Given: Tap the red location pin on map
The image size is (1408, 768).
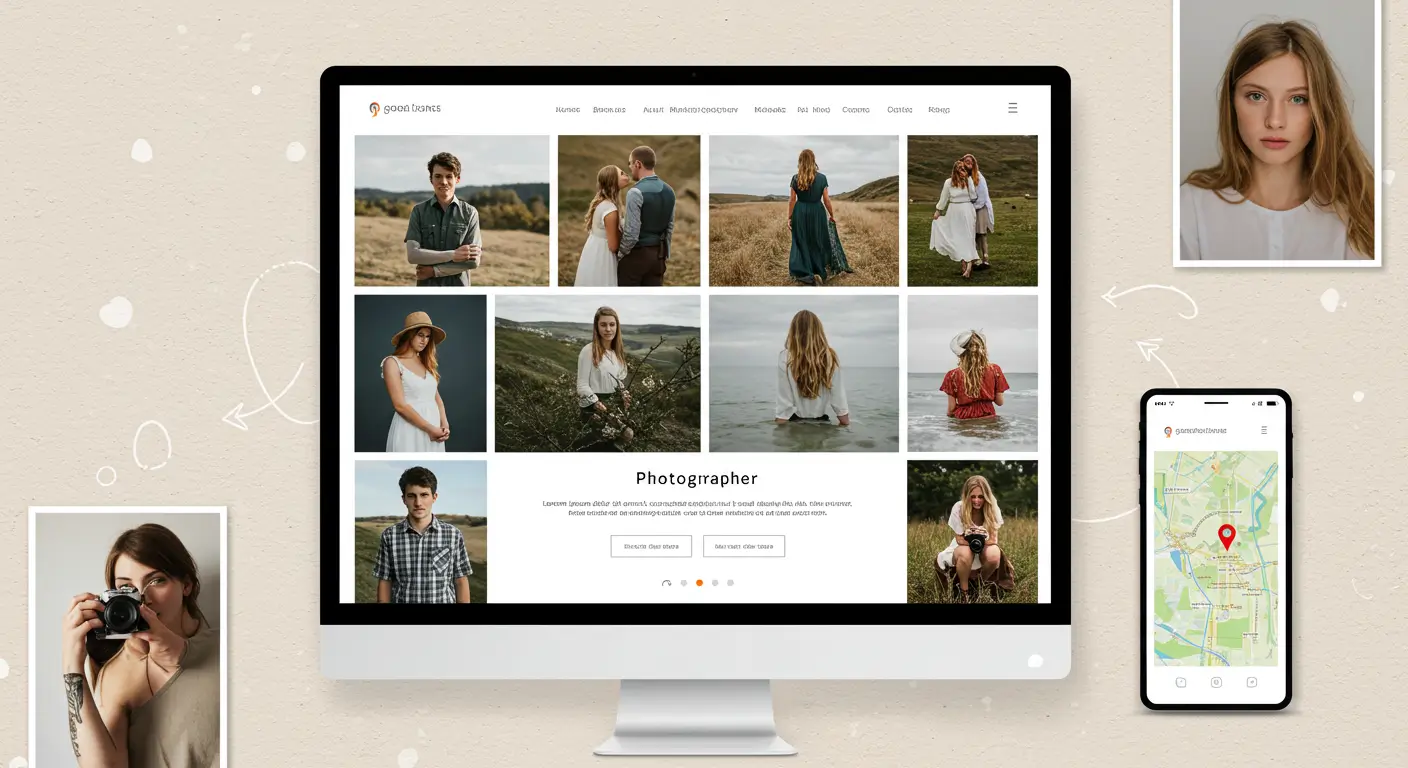Looking at the screenshot, I should [x=1226, y=535].
